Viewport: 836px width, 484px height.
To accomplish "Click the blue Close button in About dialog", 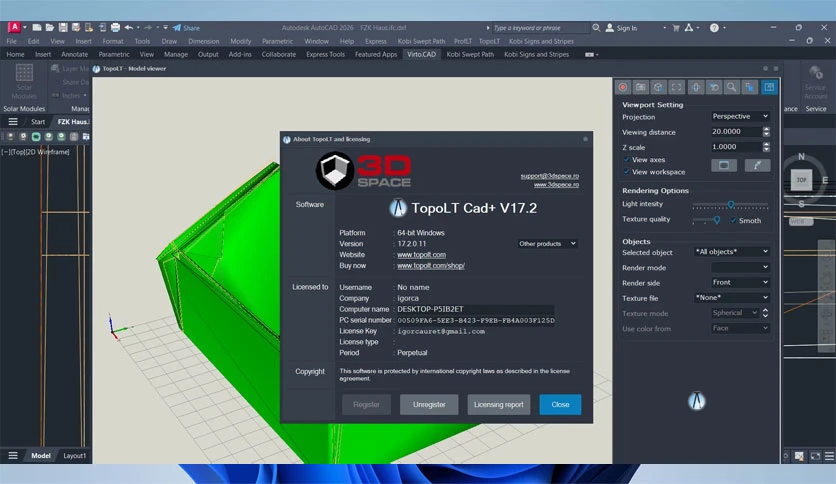I will tap(560, 405).
